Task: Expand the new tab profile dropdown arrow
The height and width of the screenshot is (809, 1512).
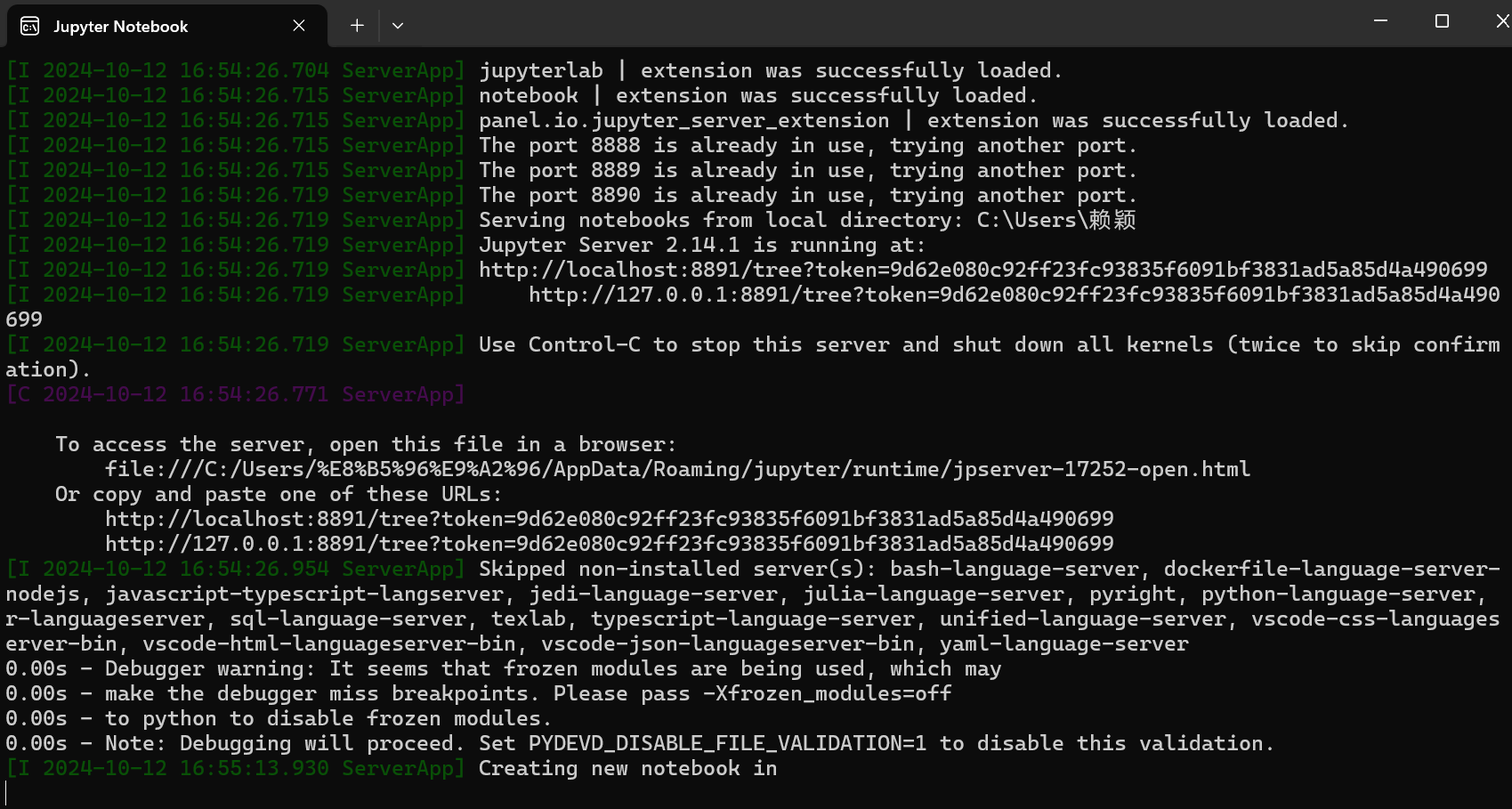Action: coord(398,26)
